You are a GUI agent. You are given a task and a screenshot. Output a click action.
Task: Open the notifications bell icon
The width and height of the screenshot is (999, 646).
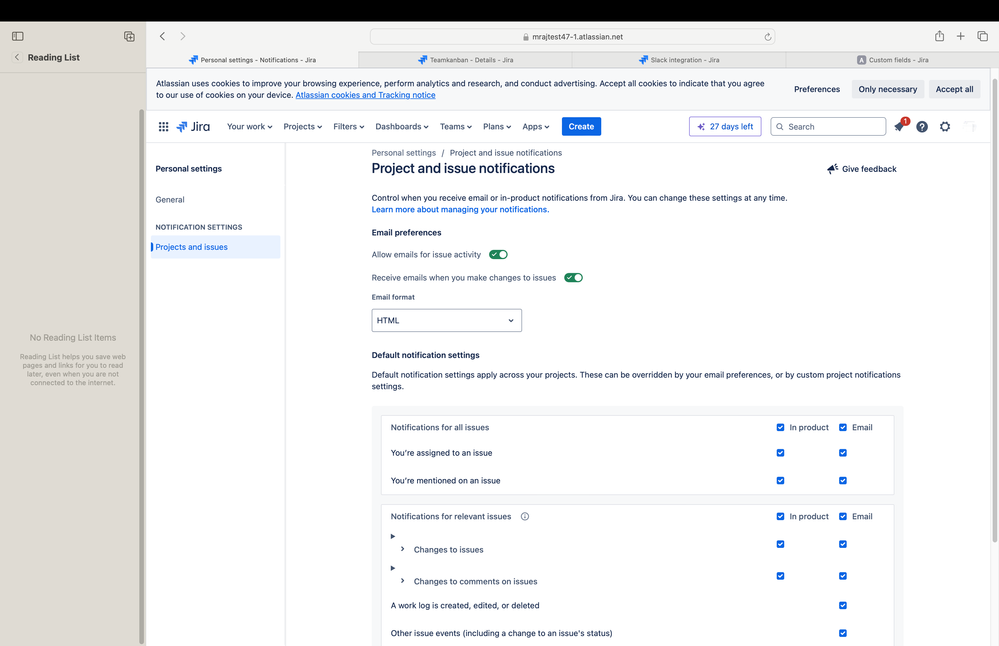(x=899, y=127)
